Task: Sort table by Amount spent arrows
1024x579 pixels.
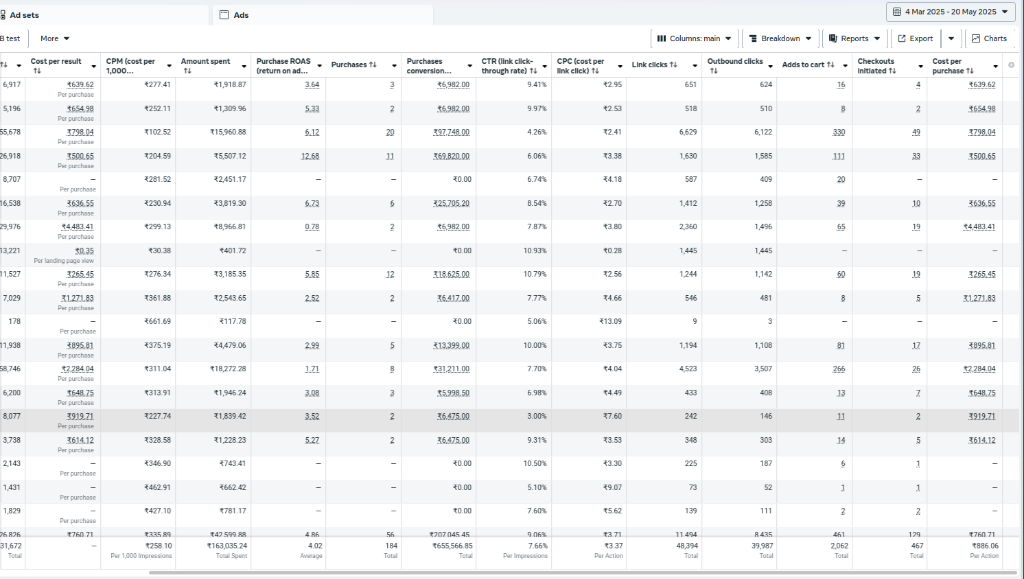Action: click(236, 62)
